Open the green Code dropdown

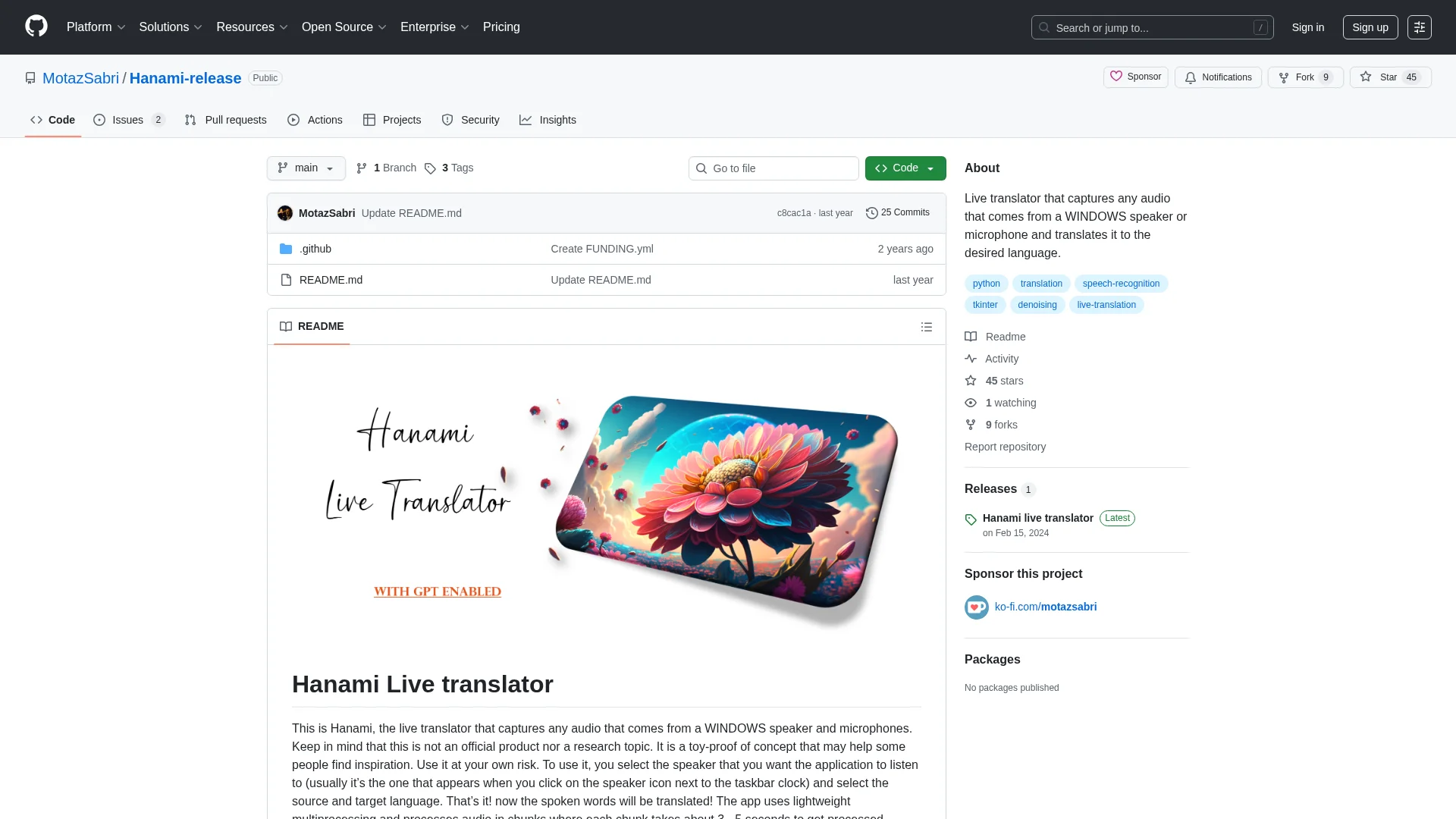pyautogui.click(x=905, y=168)
